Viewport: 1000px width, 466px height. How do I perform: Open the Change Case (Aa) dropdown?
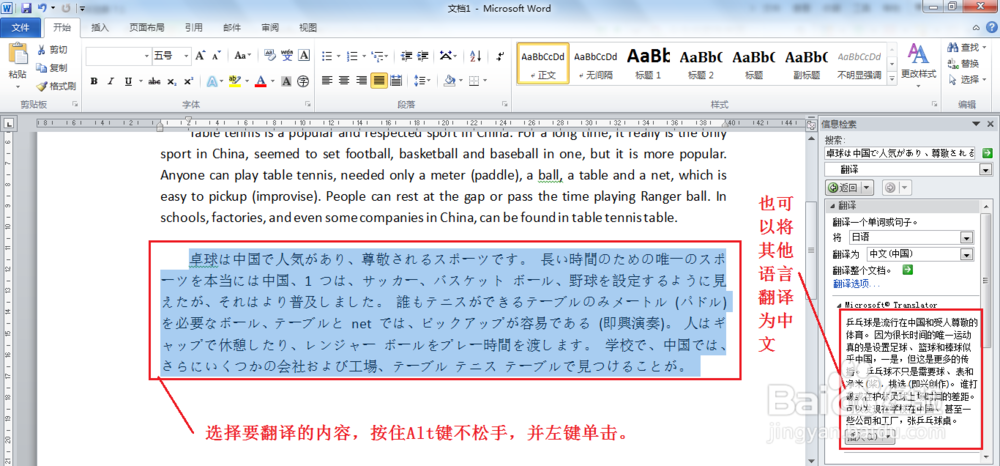(243, 56)
